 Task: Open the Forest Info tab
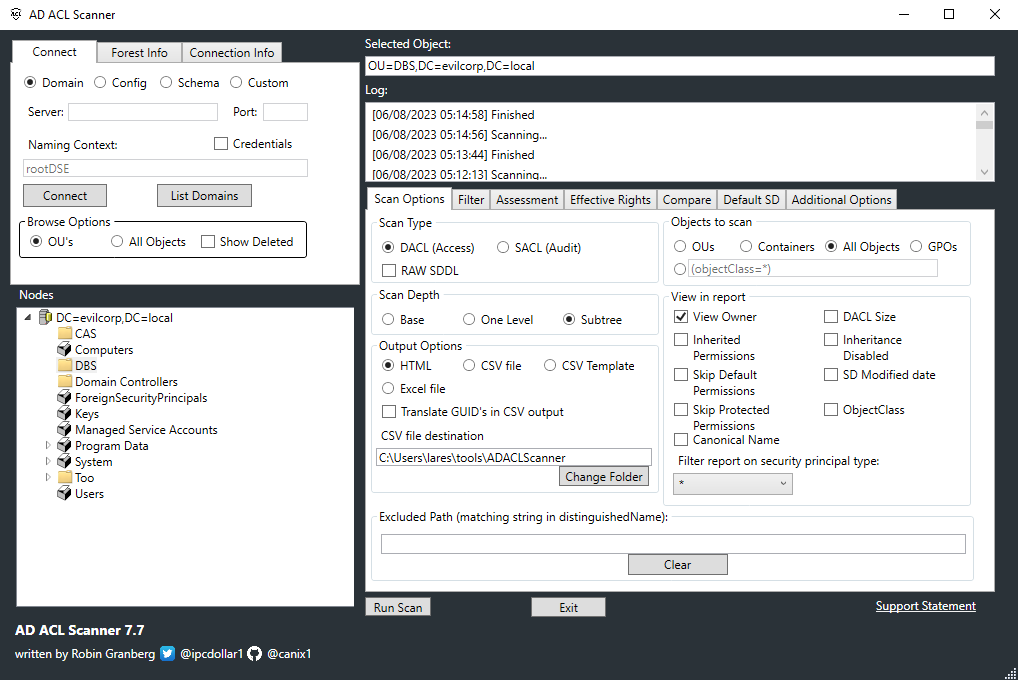pyautogui.click(x=139, y=52)
